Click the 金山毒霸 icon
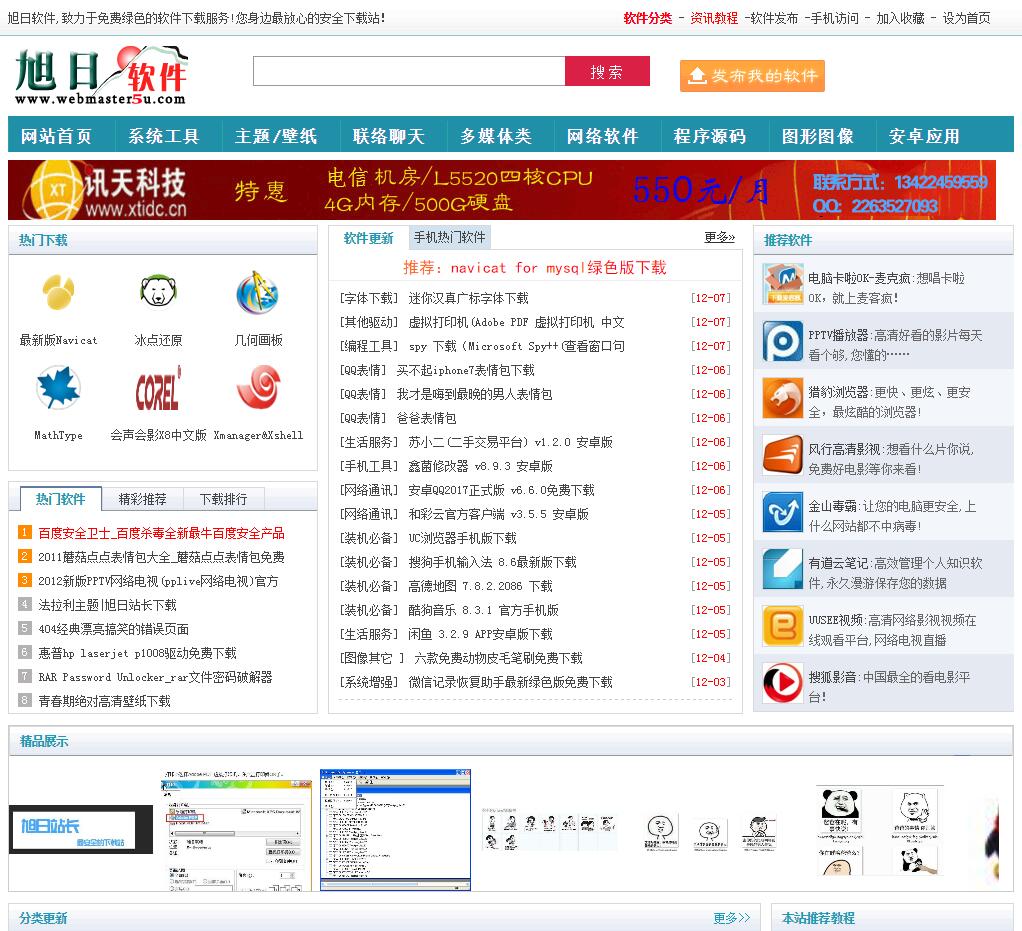Screen dimensions: 1022x931 pos(783,512)
